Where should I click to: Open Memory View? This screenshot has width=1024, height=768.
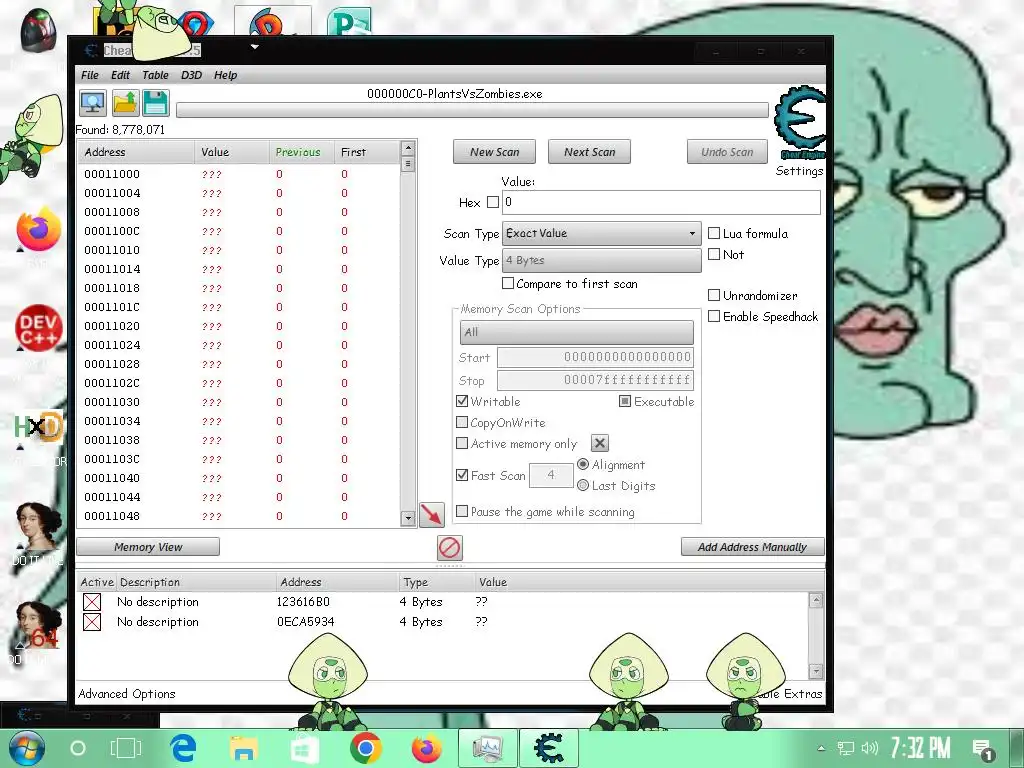(x=148, y=547)
